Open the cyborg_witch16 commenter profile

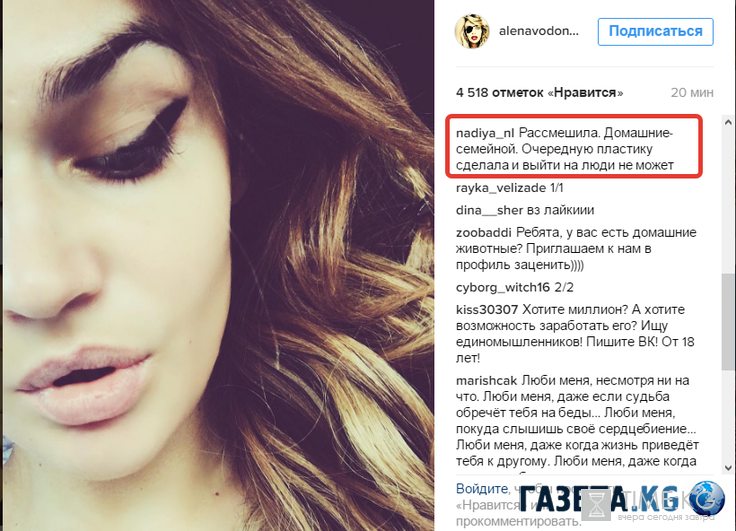tap(503, 287)
